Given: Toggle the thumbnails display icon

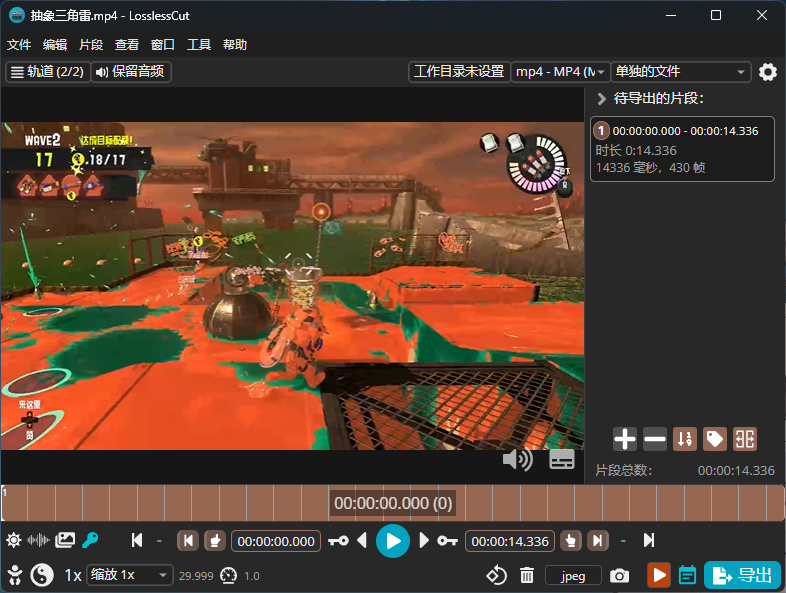Looking at the screenshot, I should [x=65, y=540].
